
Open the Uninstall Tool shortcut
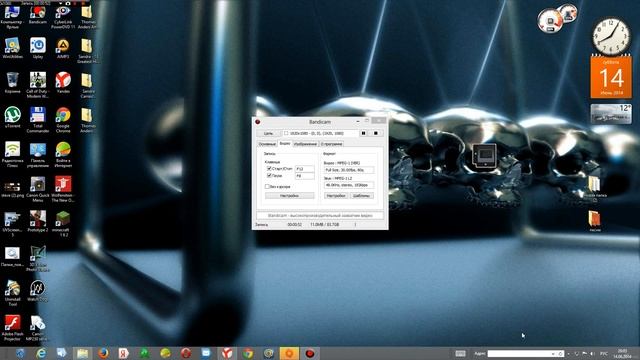(12, 293)
